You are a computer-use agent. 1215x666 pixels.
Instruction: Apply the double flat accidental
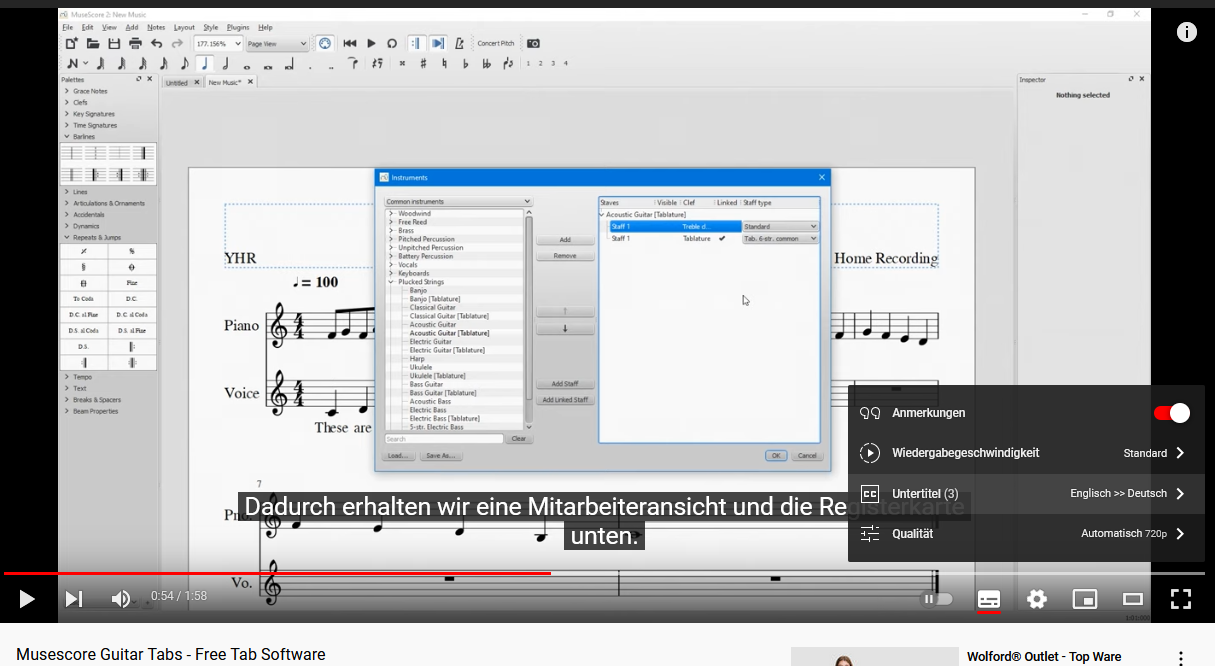coord(487,63)
